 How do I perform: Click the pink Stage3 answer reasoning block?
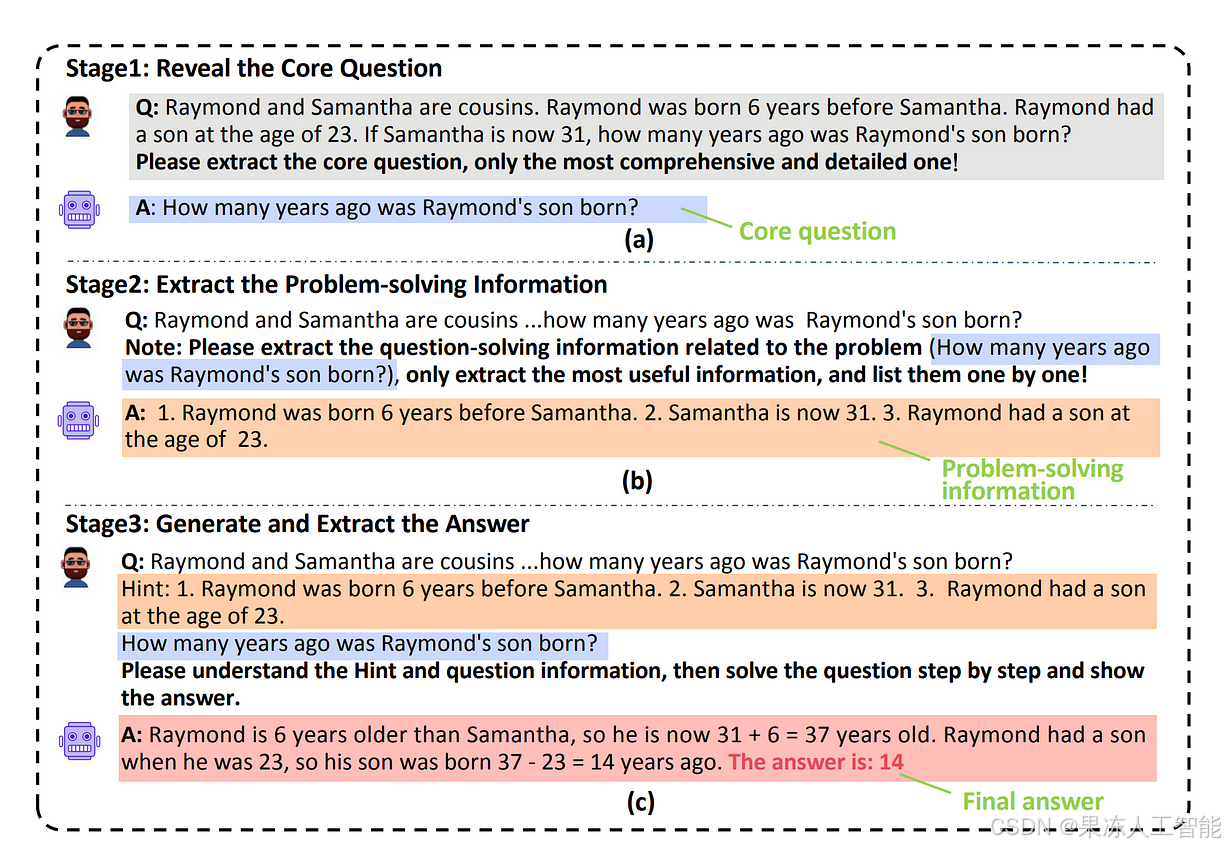click(x=637, y=748)
